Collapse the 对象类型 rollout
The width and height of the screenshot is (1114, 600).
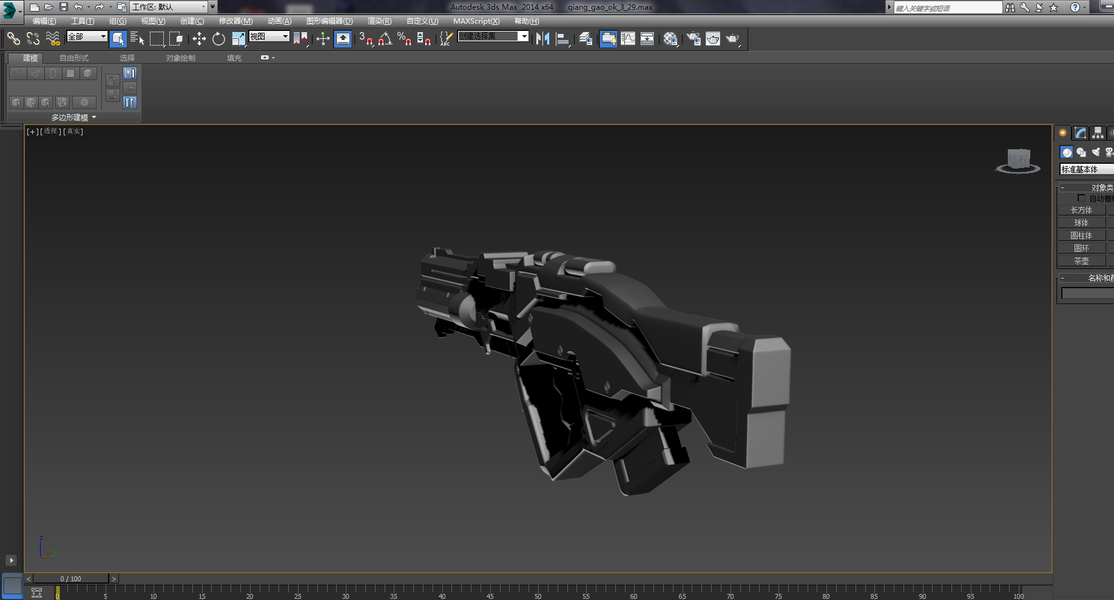(1086, 187)
